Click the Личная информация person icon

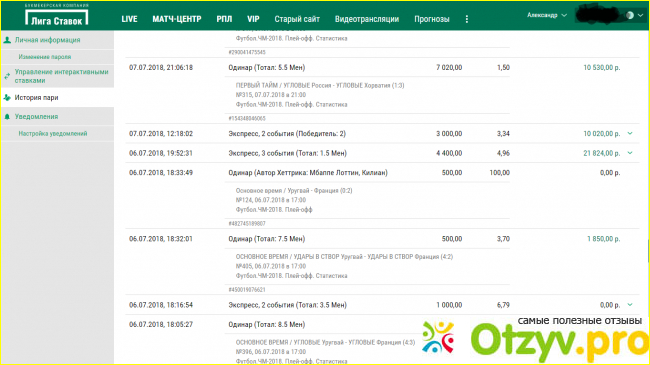point(7,40)
